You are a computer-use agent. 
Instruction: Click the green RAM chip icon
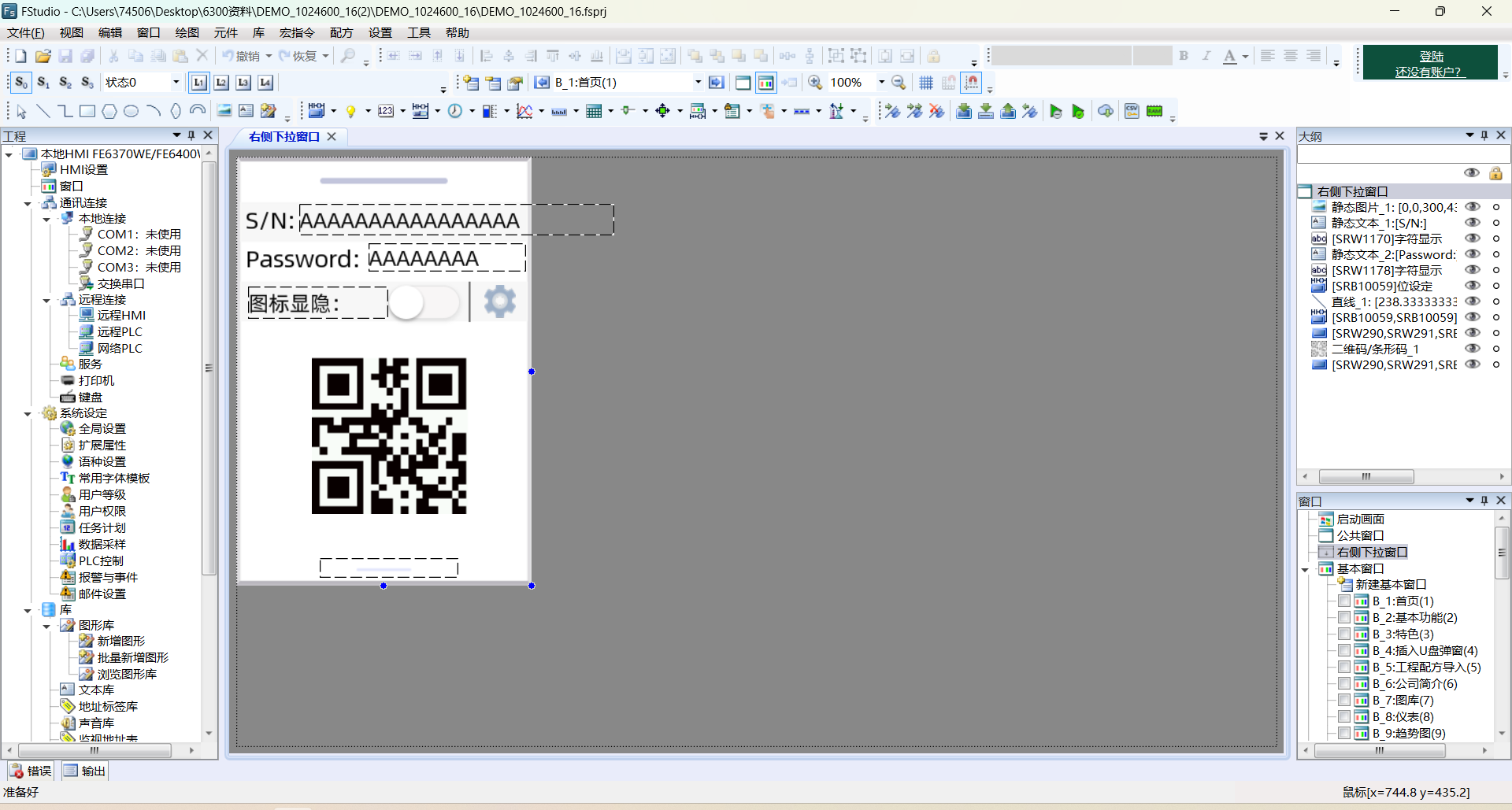click(1154, 111)
